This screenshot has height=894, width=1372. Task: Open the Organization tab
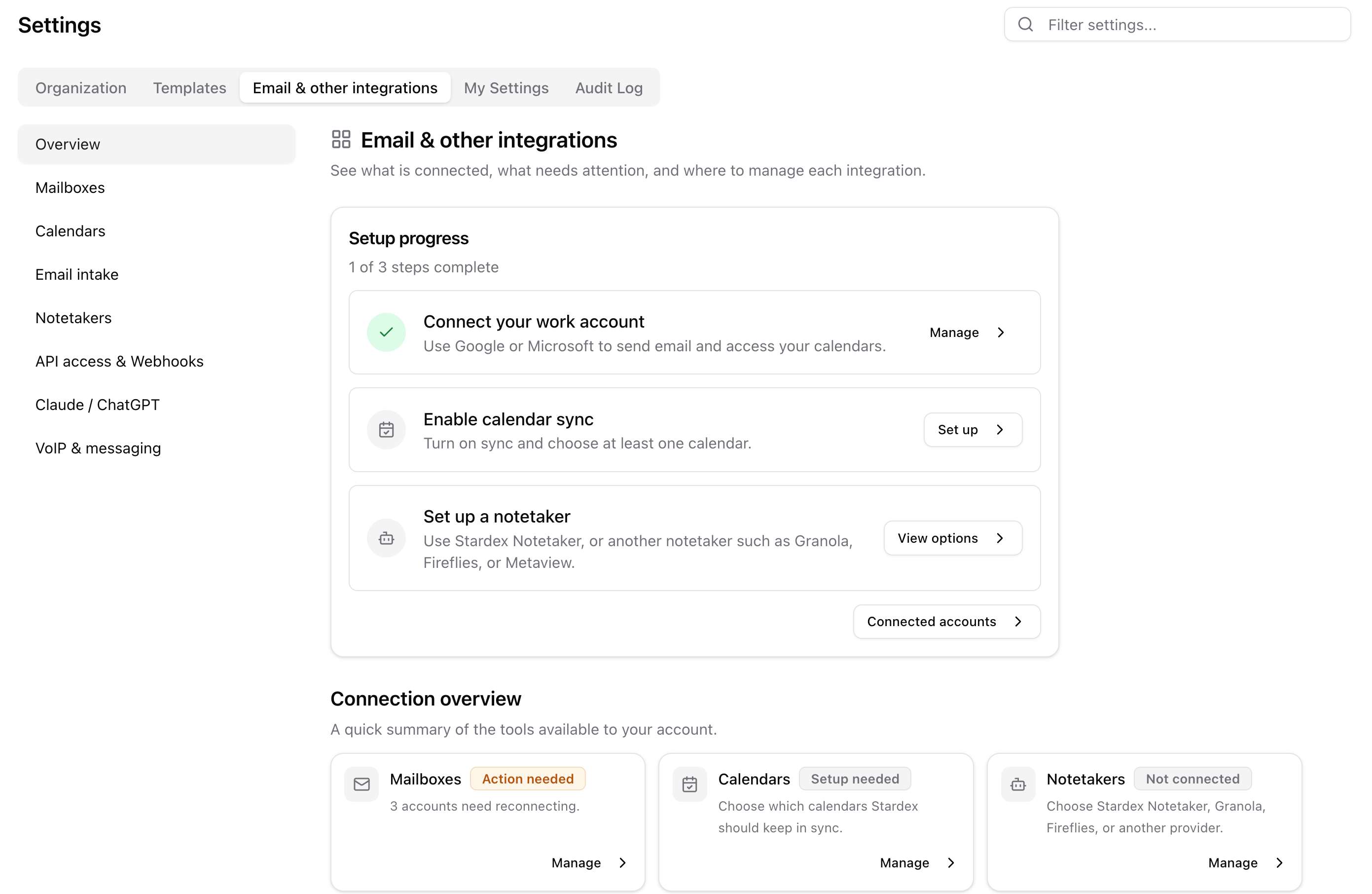[x=81, y=88]
